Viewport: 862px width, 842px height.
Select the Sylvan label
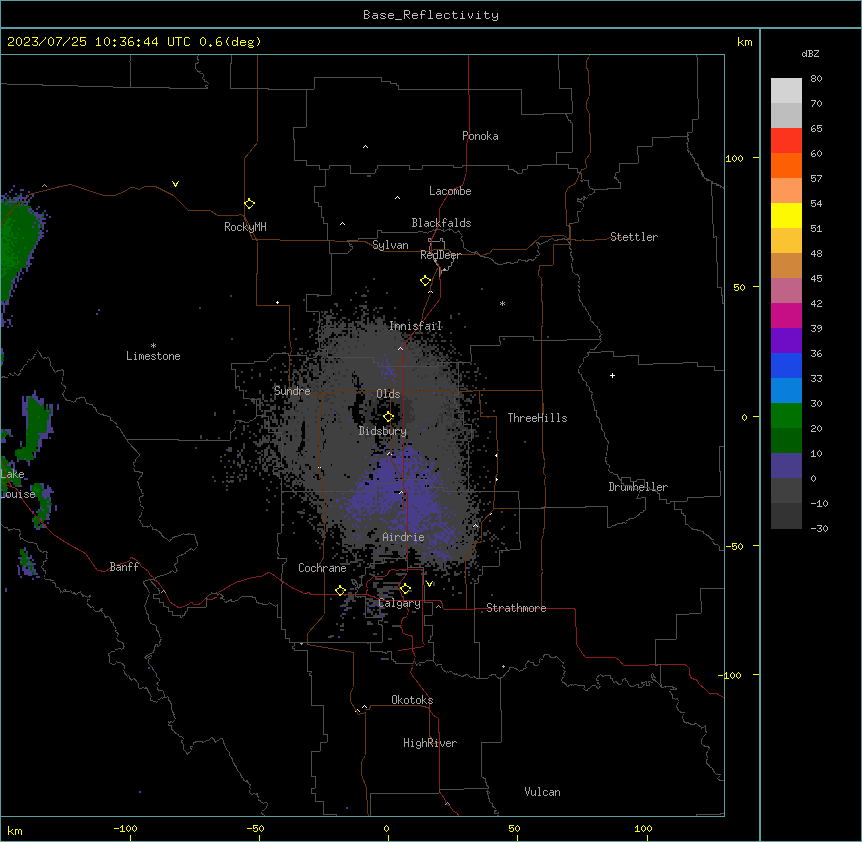pos(390,245)
